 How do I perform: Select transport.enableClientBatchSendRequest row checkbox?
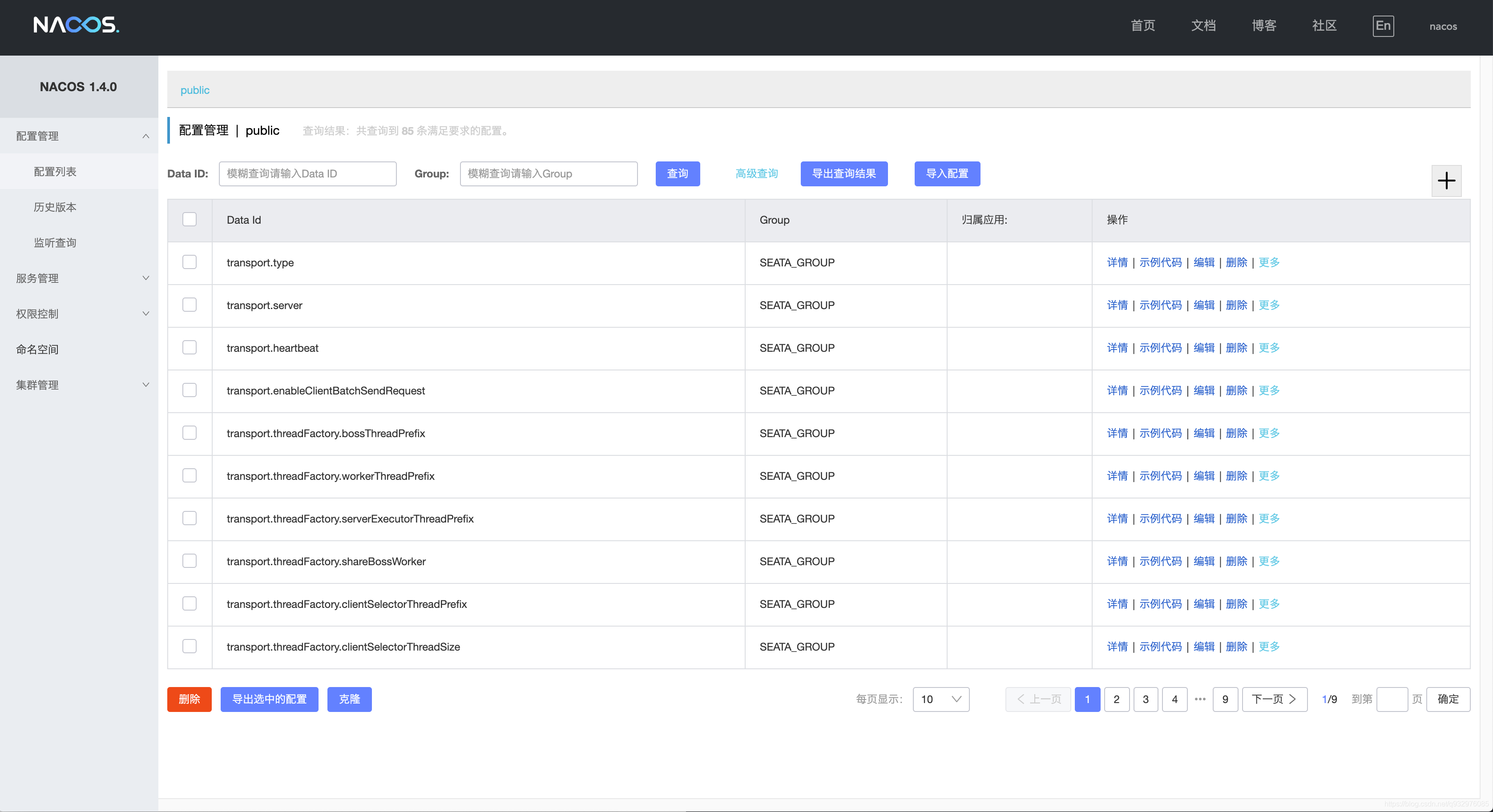tap(190, 390)
